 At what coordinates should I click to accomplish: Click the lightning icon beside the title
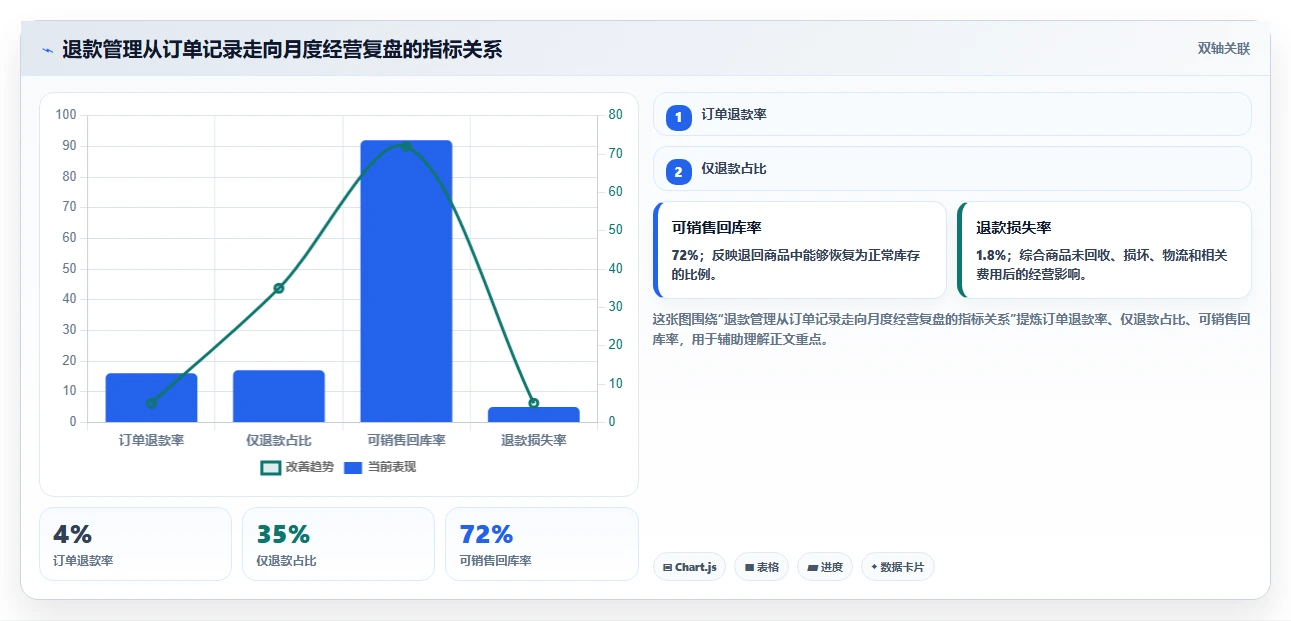pos(47,49)
